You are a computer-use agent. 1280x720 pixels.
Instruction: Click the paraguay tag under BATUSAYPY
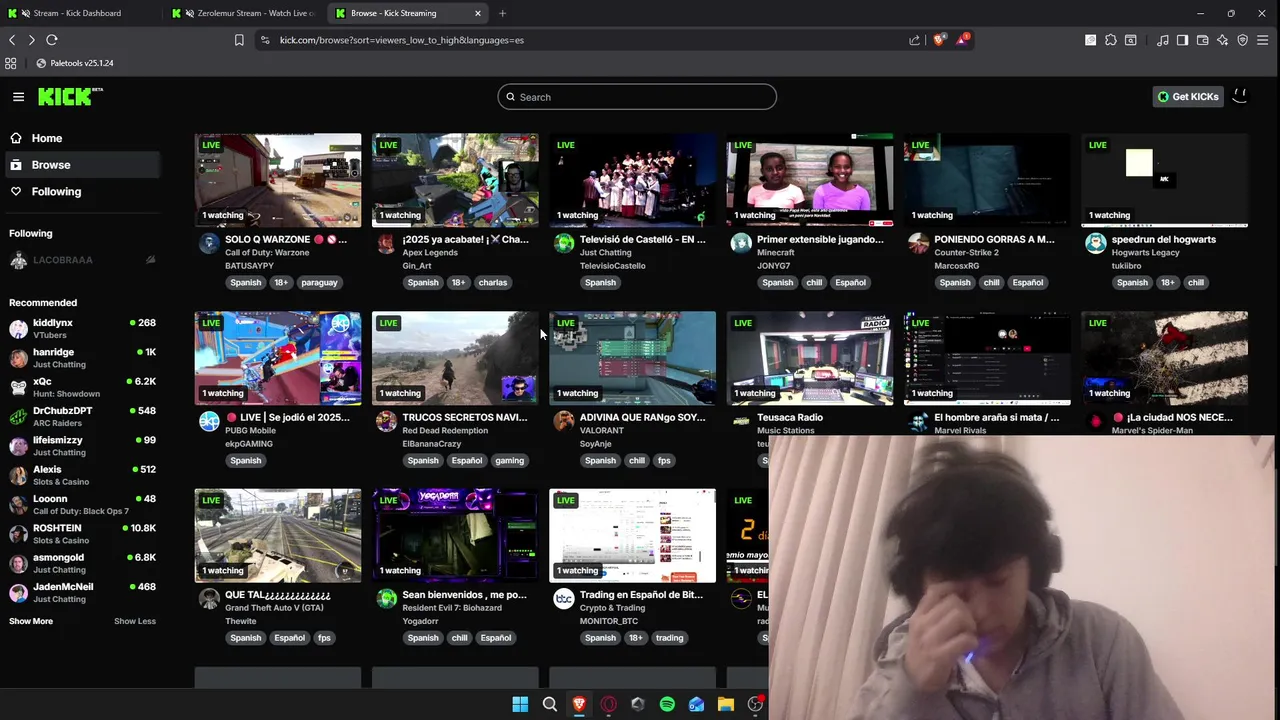pyautogui.click(x=319, y=283)
